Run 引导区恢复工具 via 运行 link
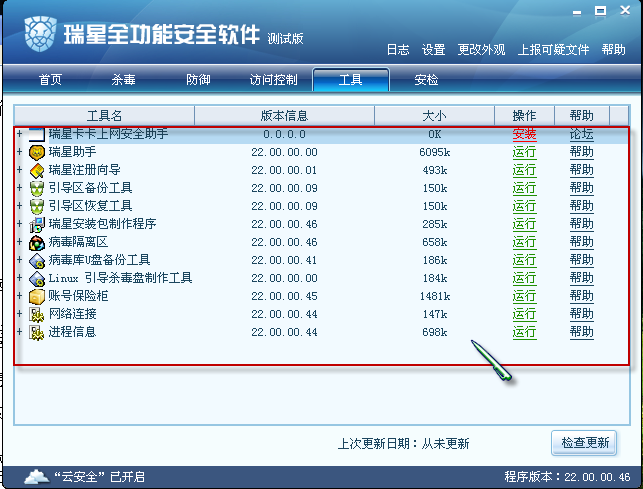 click(x=524, y=206)
